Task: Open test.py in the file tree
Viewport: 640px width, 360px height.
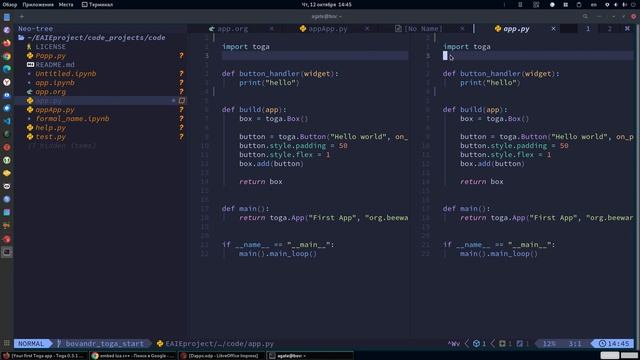Action: [50, 137]
